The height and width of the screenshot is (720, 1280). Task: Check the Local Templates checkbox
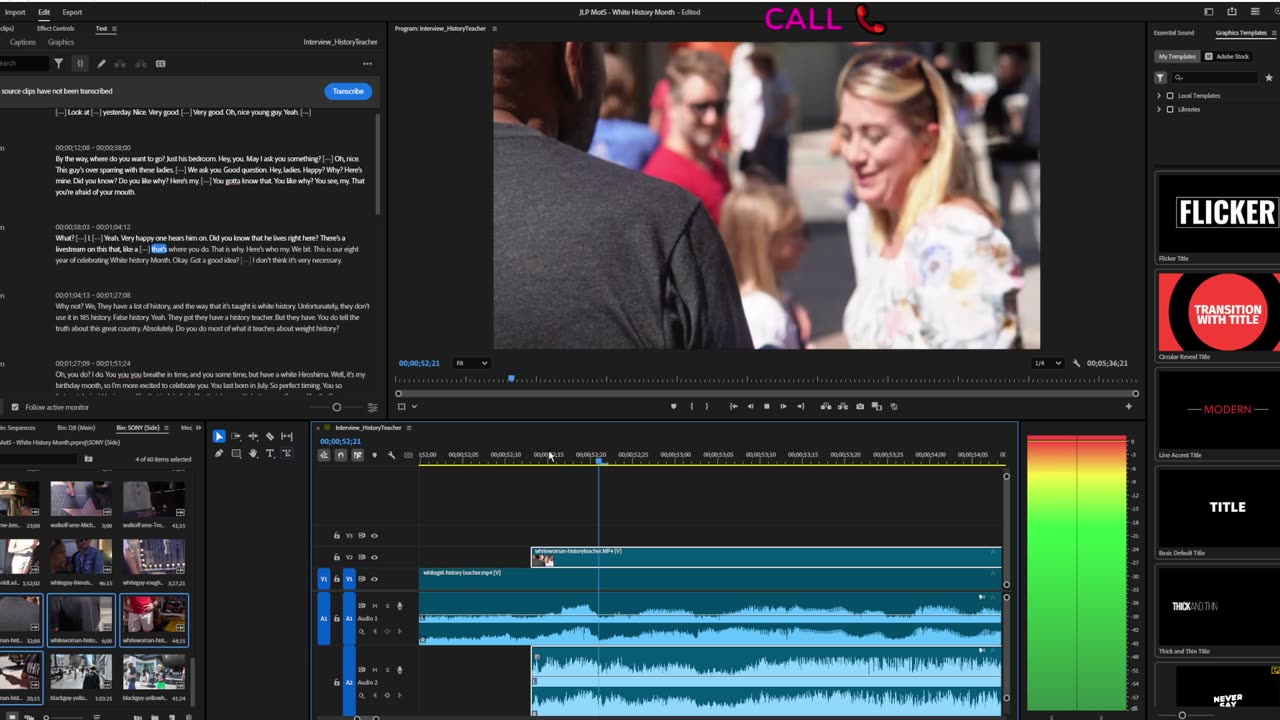pos(1170,96)
